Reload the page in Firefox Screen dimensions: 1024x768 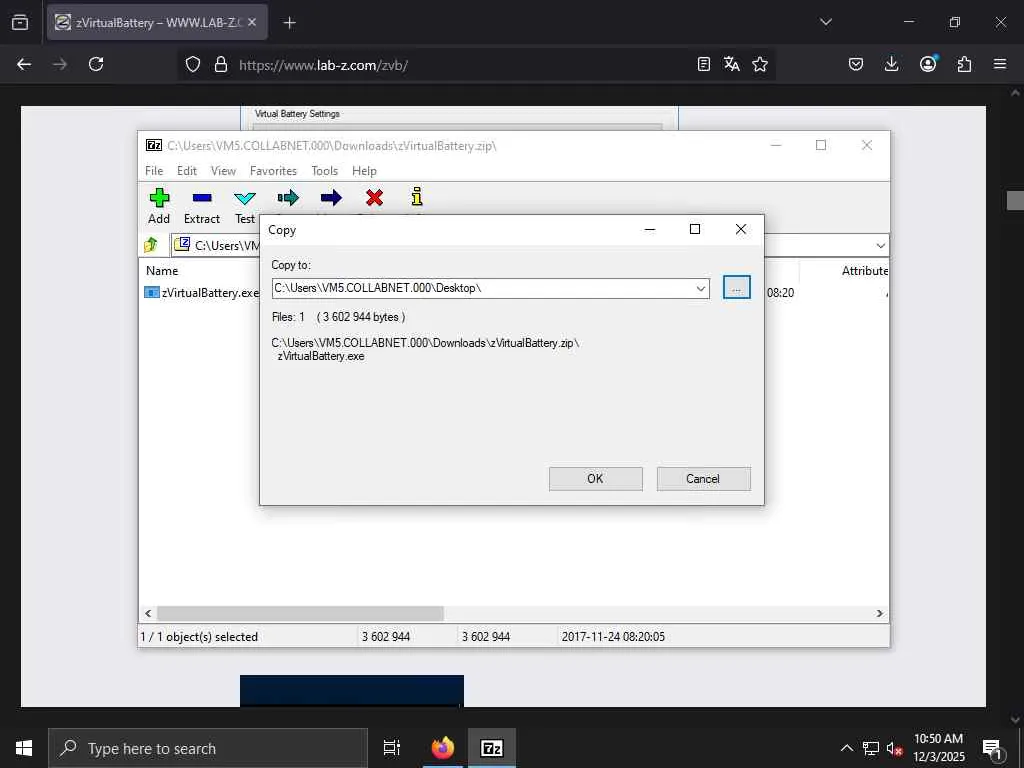pyautogui.click(x=96, y=64)
